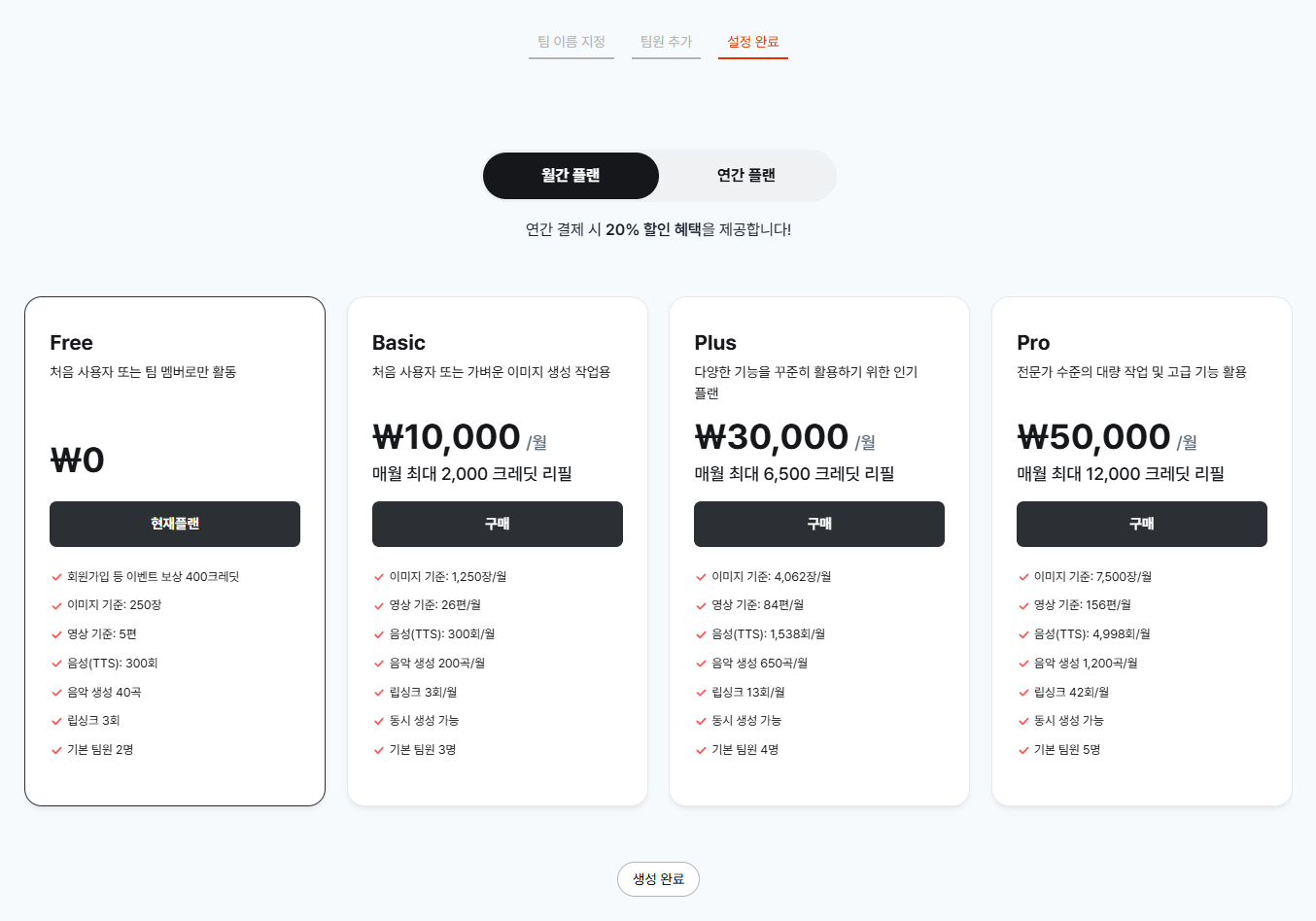Go to the 팀 이름 지정 step tab
Viewport: 1316px width, 921px height.
point(571,42)
